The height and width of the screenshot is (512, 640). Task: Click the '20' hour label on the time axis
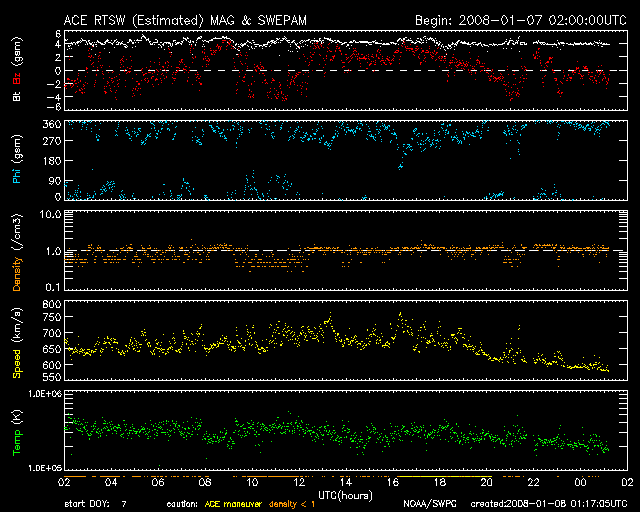pos(487,482)
